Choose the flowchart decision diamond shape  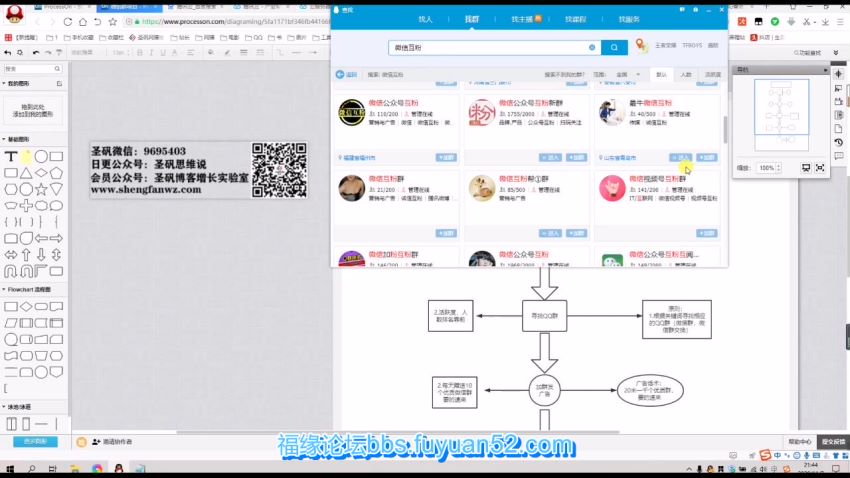coord(26,306)
